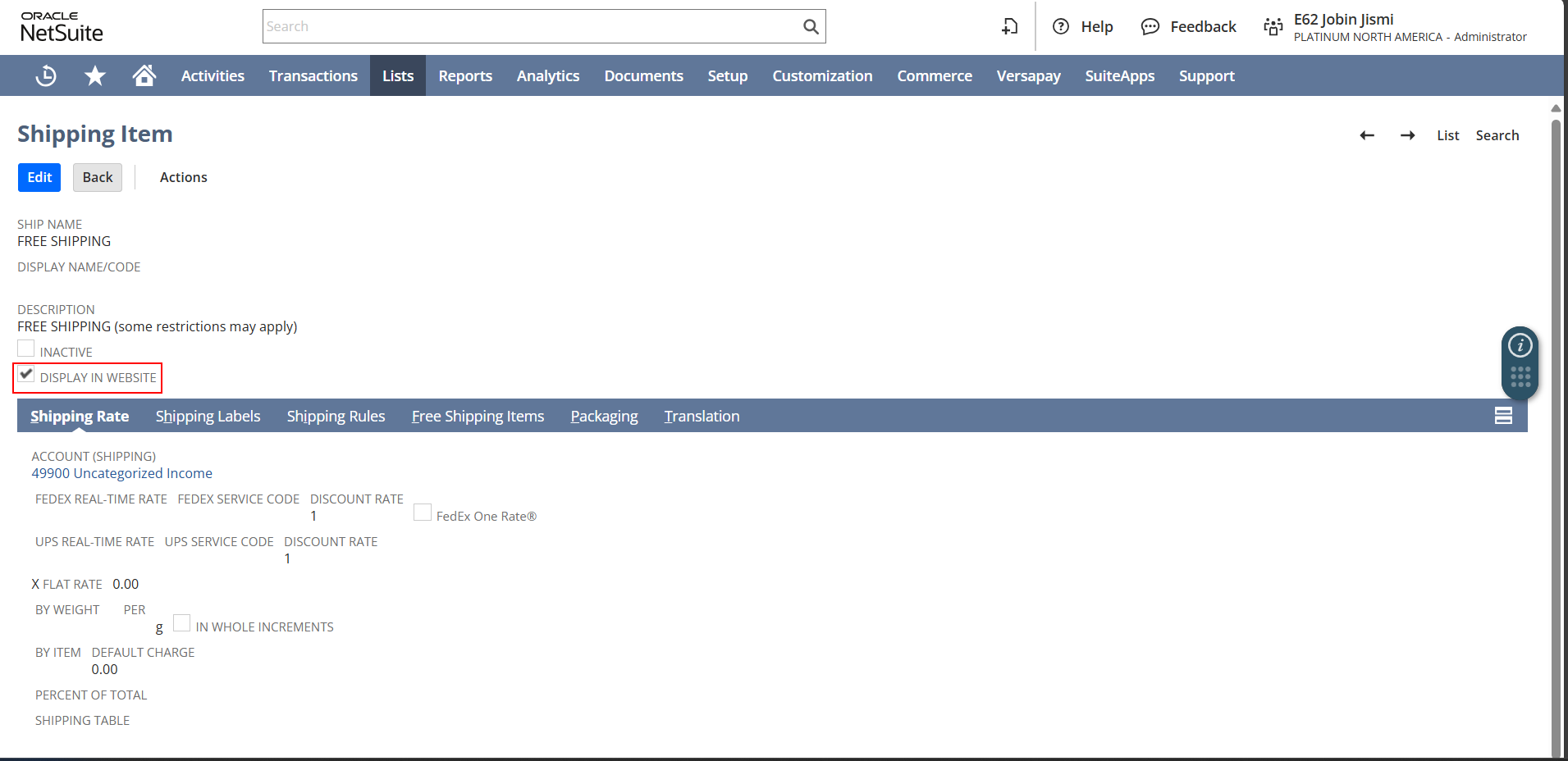
Task: Open the Recent Records clock icon
Action: (46, 76)
